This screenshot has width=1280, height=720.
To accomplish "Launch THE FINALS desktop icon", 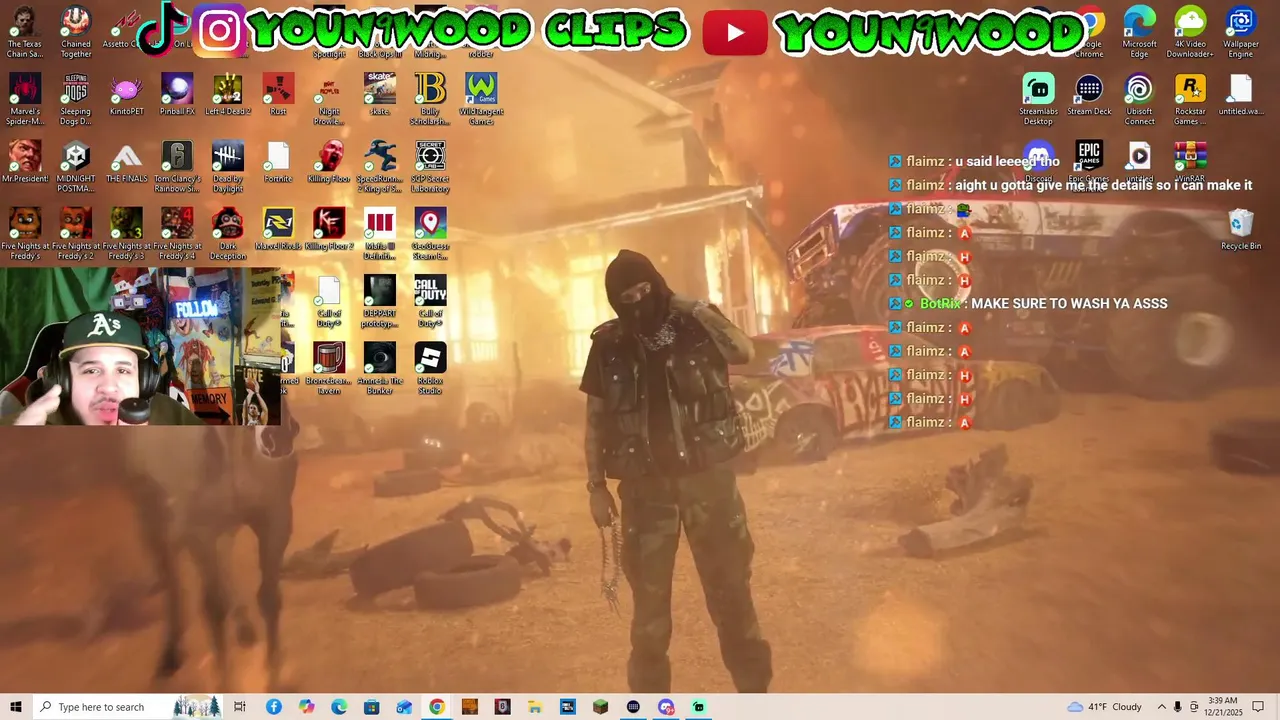I will [x=127, y=162].
